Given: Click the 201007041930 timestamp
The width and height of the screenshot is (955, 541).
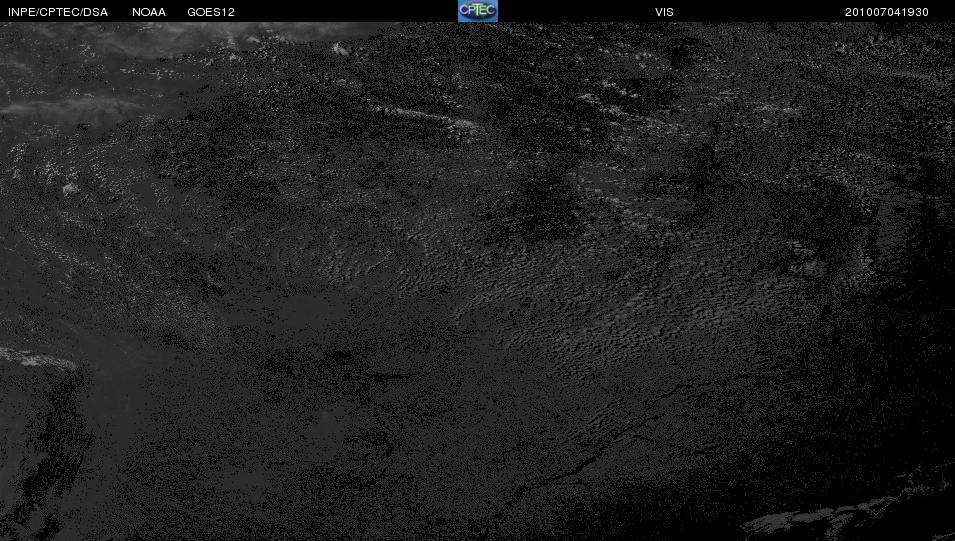Looking at the screenshot, I should (x=887, y=12).
